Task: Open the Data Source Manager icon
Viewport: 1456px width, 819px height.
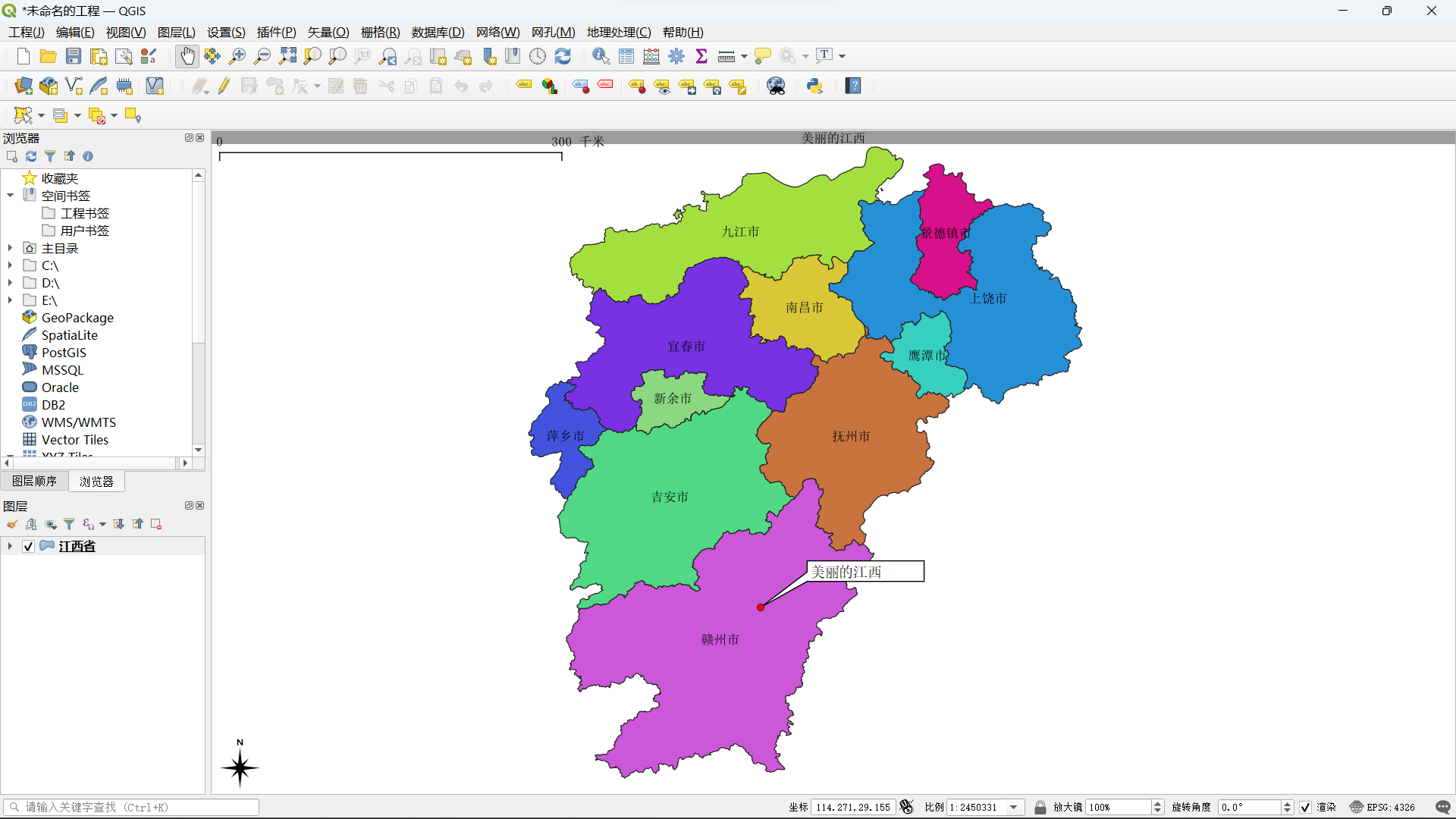Action: [x=24, y=86]
